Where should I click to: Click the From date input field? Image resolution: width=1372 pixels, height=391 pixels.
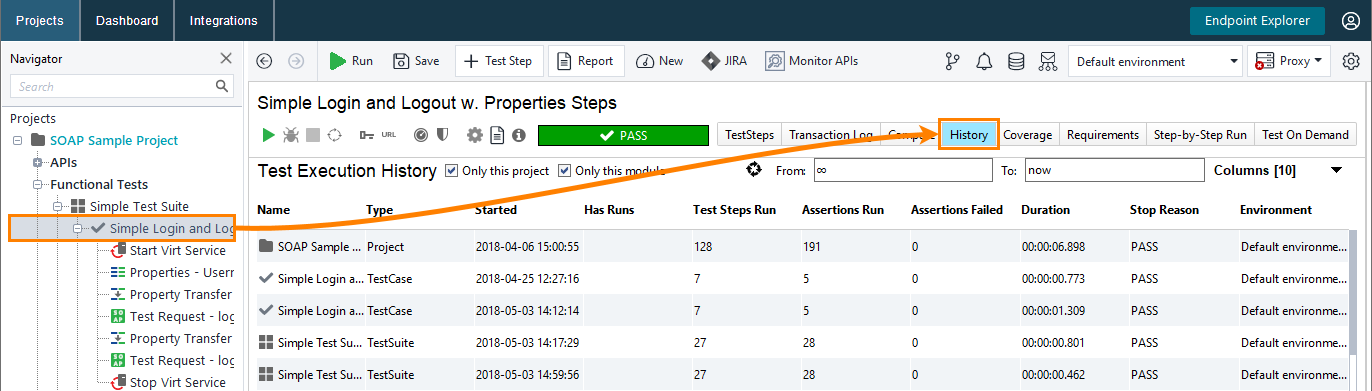[902, 170]
